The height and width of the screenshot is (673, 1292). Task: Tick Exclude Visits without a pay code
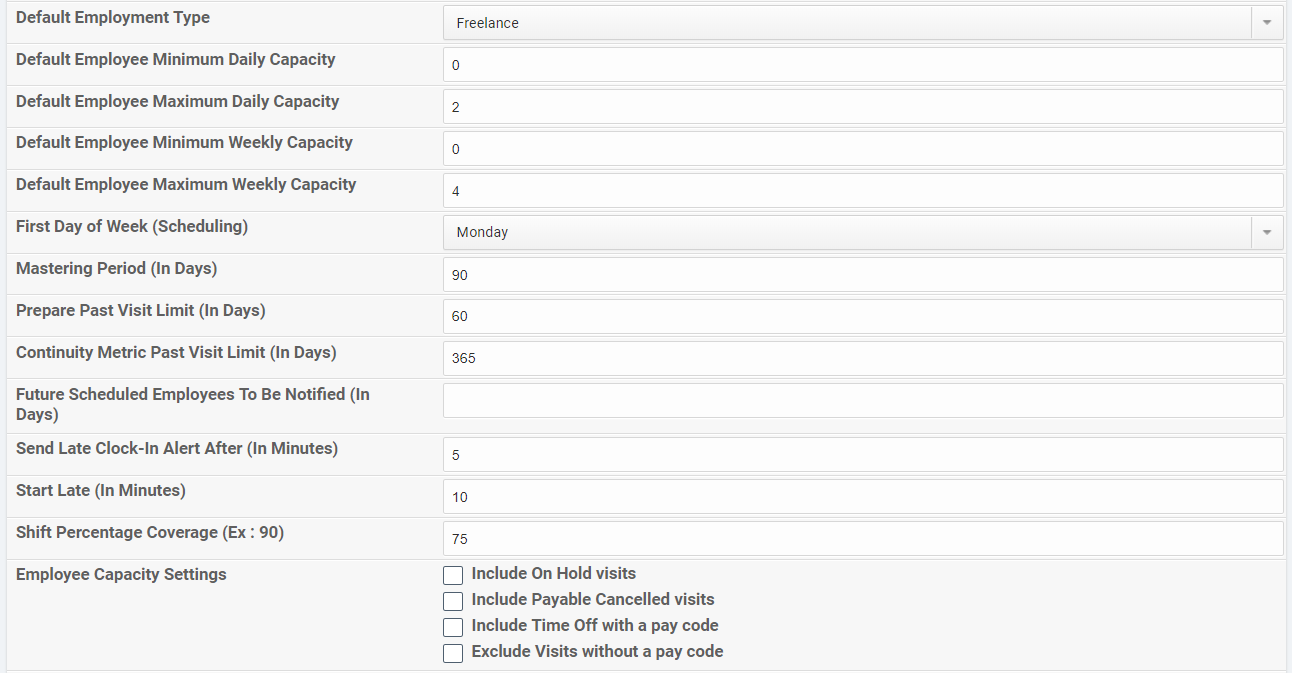[453, 653]
